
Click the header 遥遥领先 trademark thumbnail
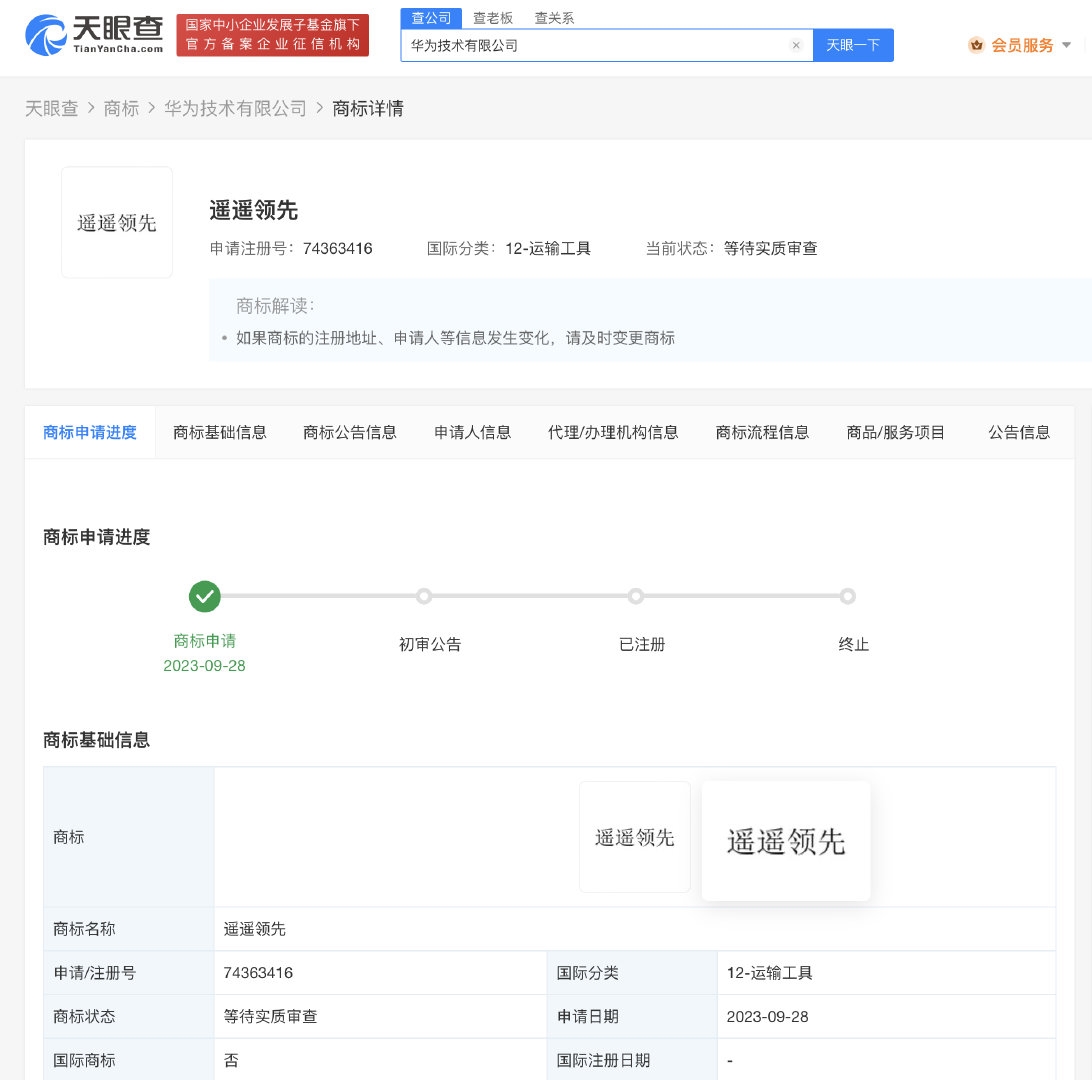(x=117, y=222)
